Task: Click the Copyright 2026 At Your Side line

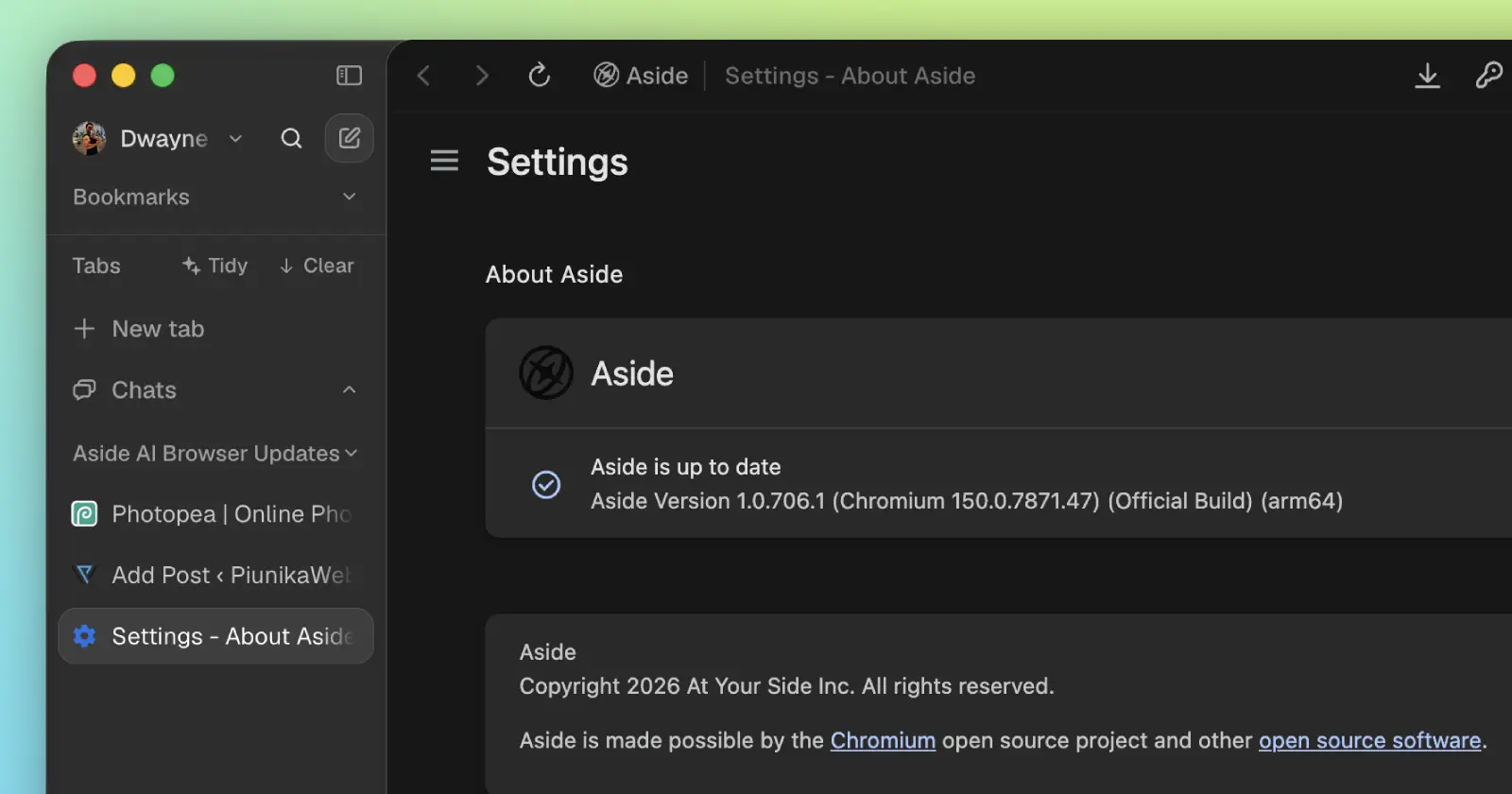Action: coord(786,685)
